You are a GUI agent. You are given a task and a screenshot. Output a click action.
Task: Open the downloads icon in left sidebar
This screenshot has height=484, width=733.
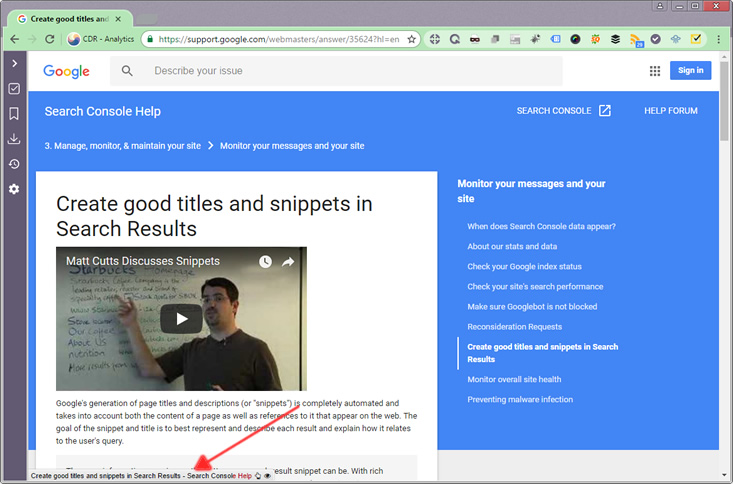point(14,138)
